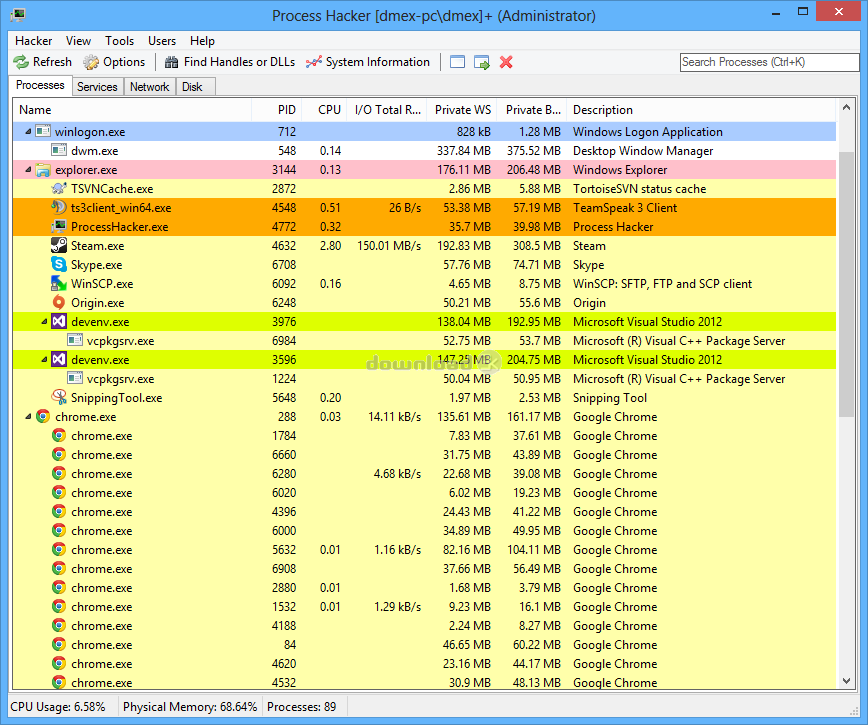This screenshot has height=725, width=868.
Task: Click the ts3client_win64.exe TeamSpeak icon
Action: (59, 207)
